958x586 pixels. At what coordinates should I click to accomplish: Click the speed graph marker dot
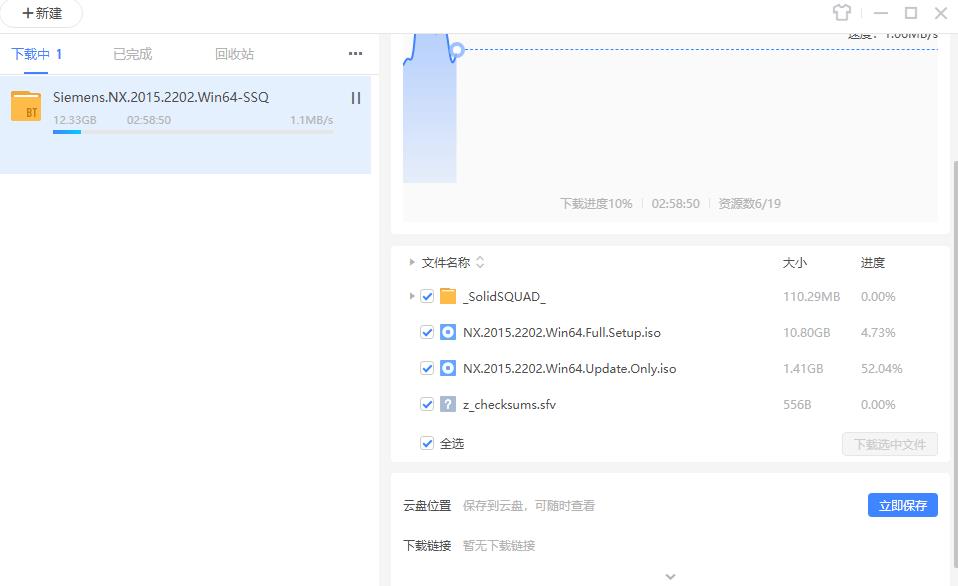(x=456, y=50)
